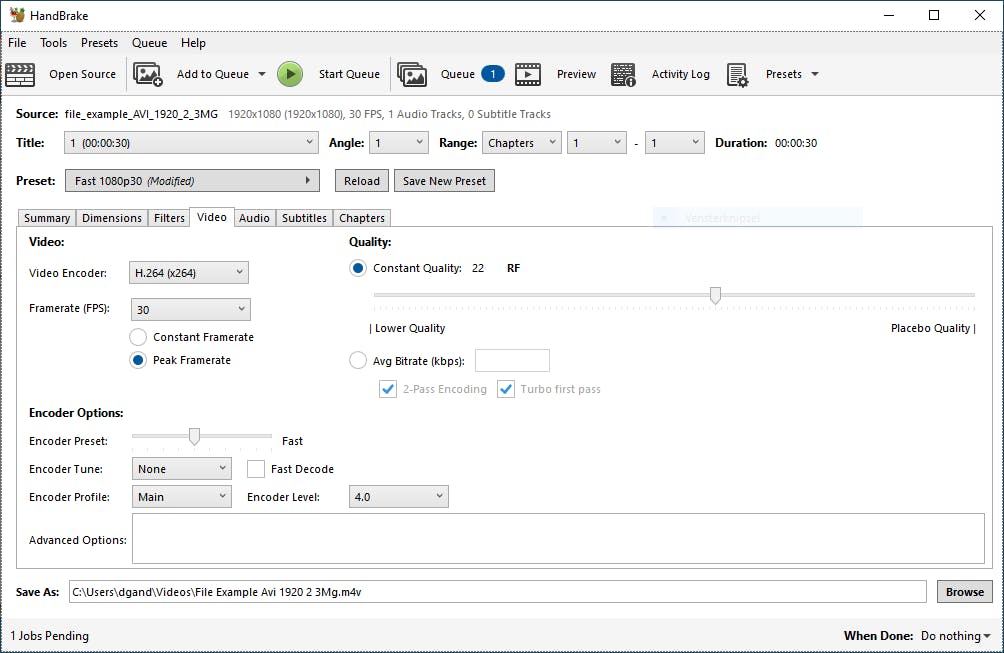1004x653 pixels.
Task: Open the Angle dropdown
Action: (x=399, y=143)
